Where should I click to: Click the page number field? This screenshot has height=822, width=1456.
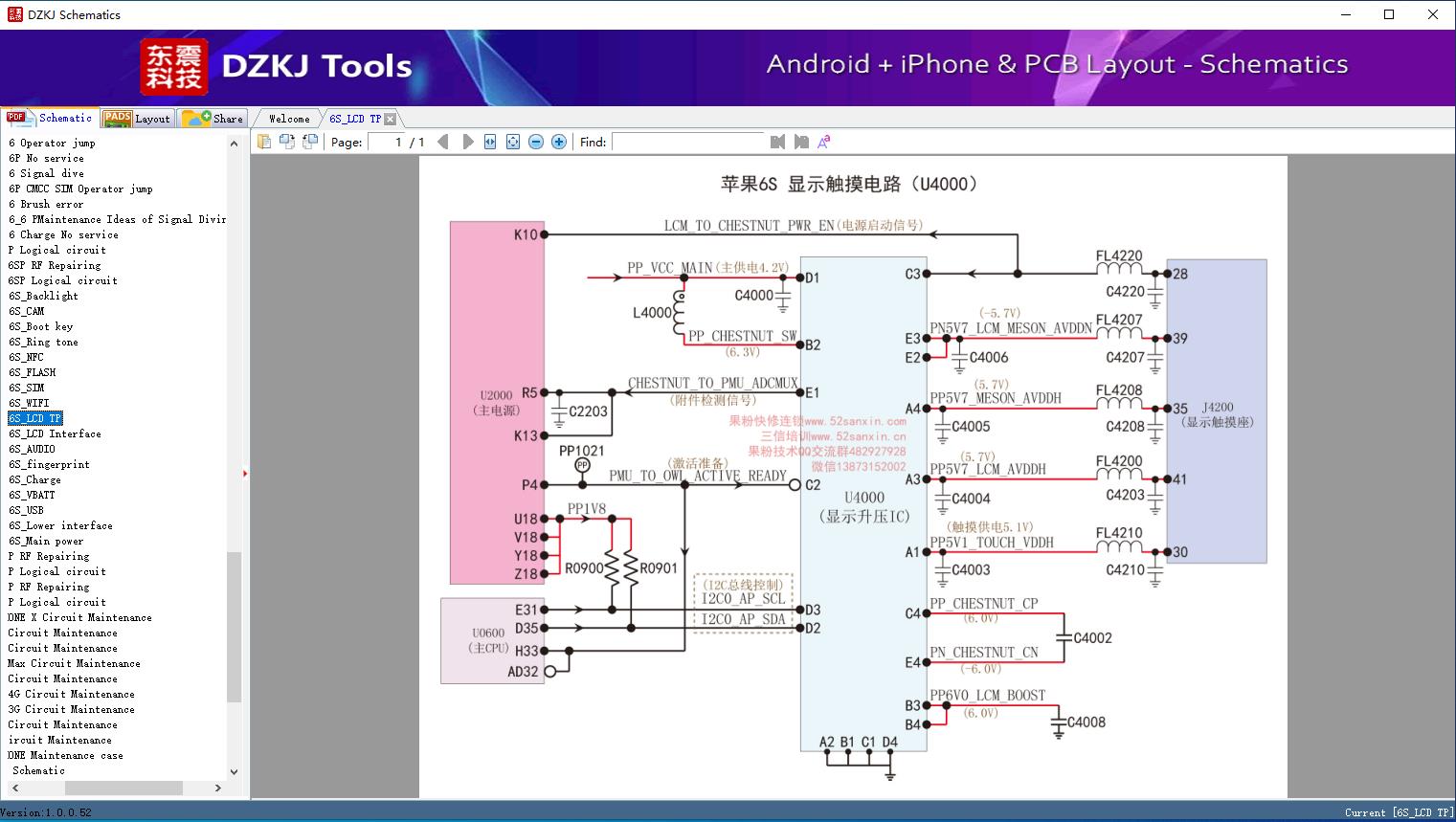click(387, 143)
